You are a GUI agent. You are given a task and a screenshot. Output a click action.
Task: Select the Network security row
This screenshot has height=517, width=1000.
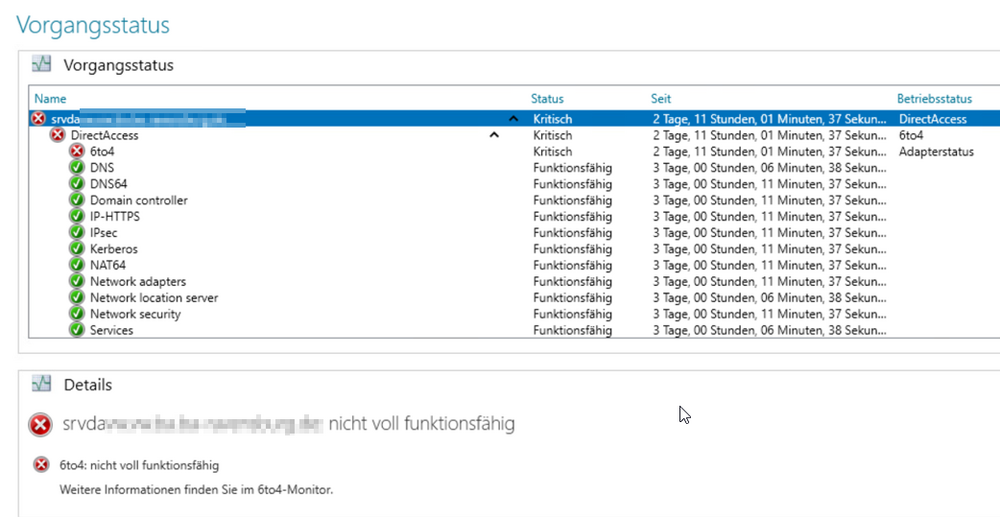coord(135,314)
